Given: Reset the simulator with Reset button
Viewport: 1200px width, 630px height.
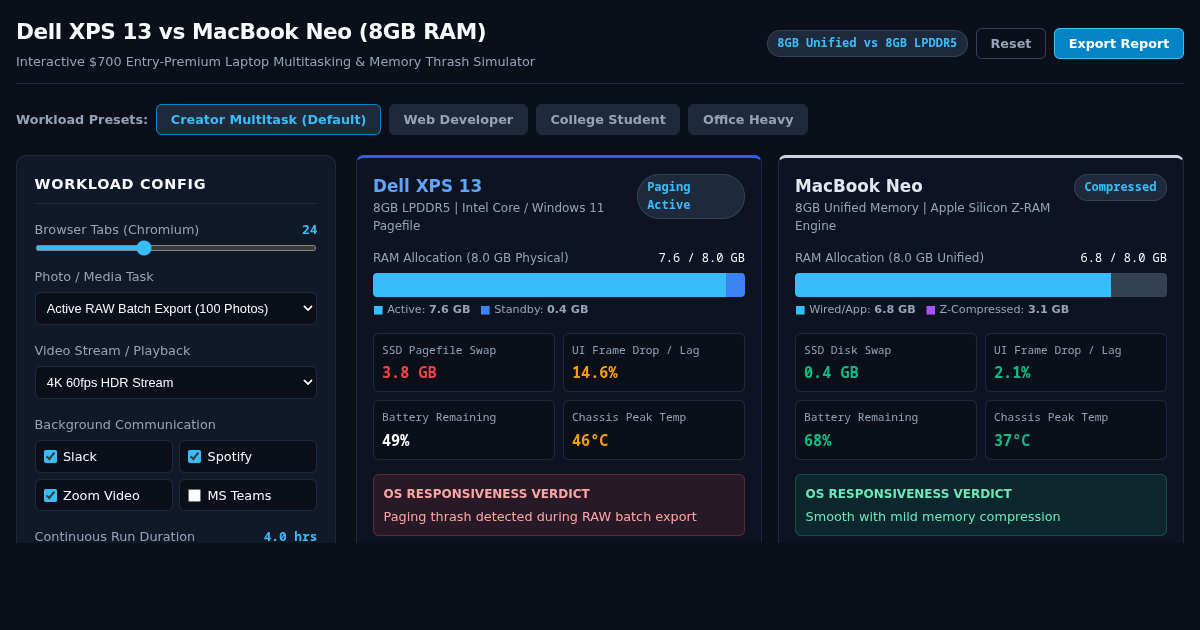Looking at the screenshot, I should point(1010,43).
